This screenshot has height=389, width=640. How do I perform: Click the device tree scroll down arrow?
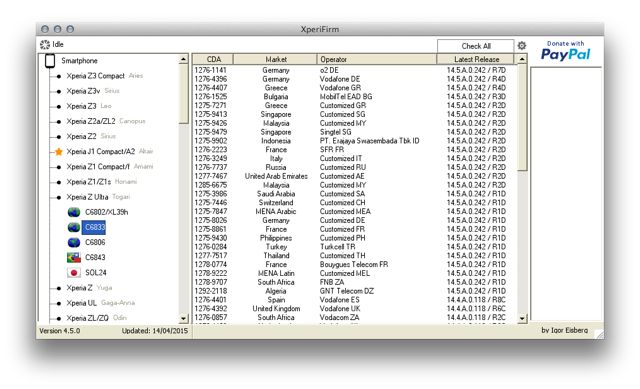point(183,318)
